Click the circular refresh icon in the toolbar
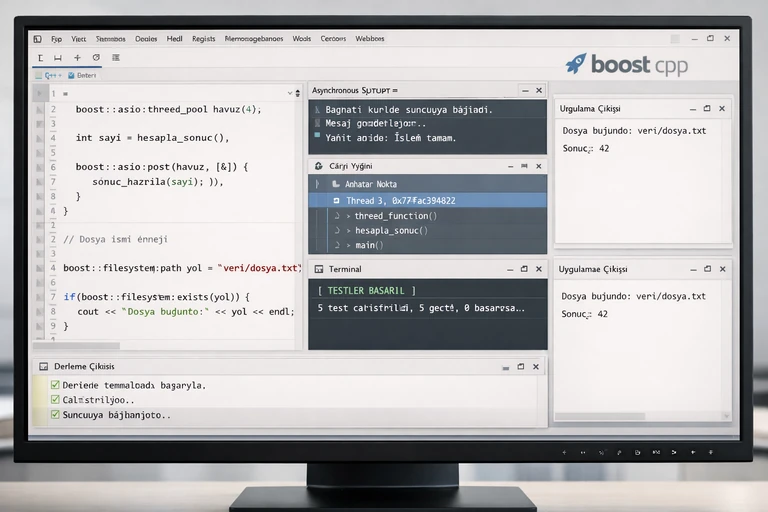 [x=96, y=57]
